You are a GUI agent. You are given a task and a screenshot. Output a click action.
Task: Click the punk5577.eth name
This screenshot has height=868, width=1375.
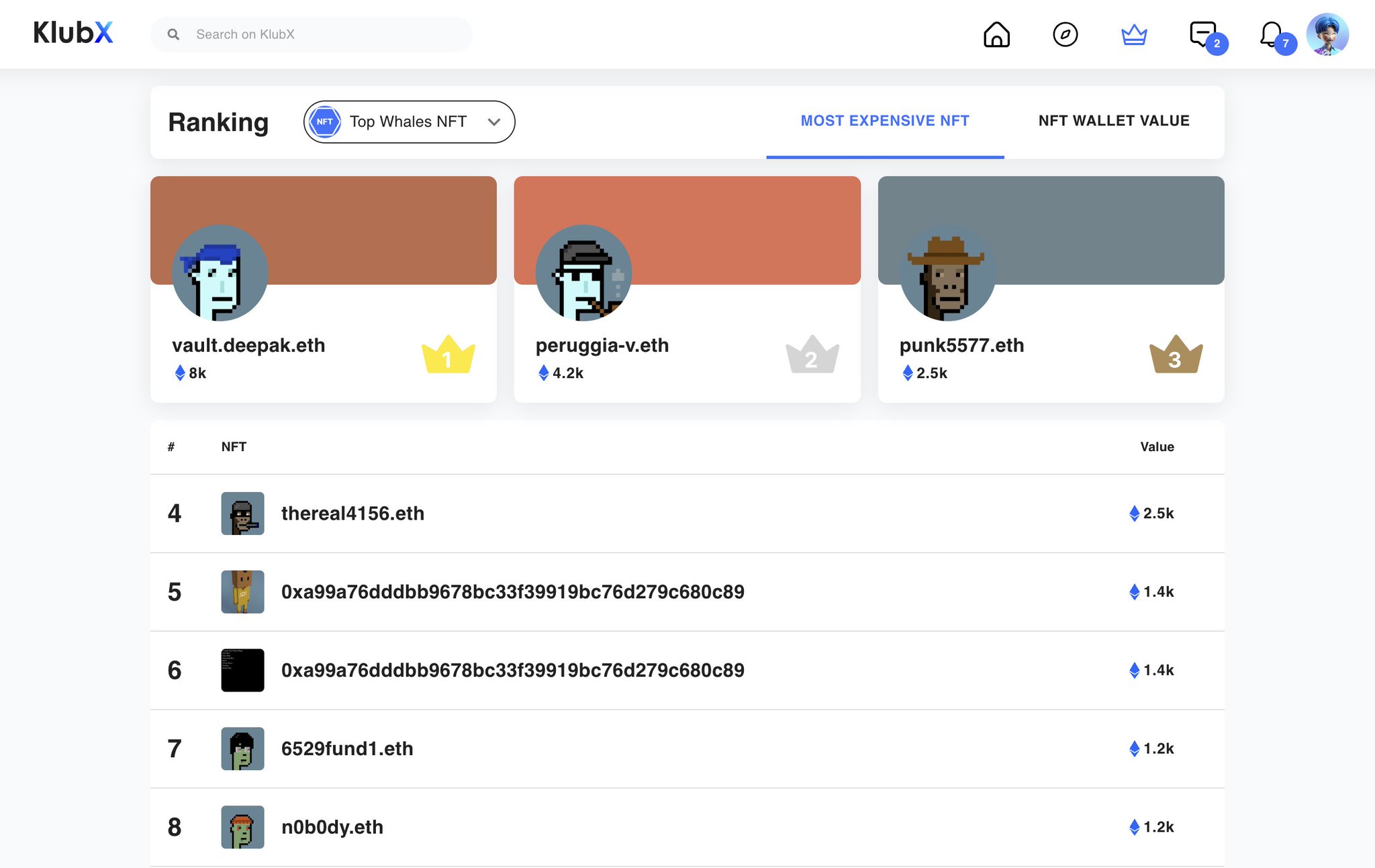tap(962, 345)
